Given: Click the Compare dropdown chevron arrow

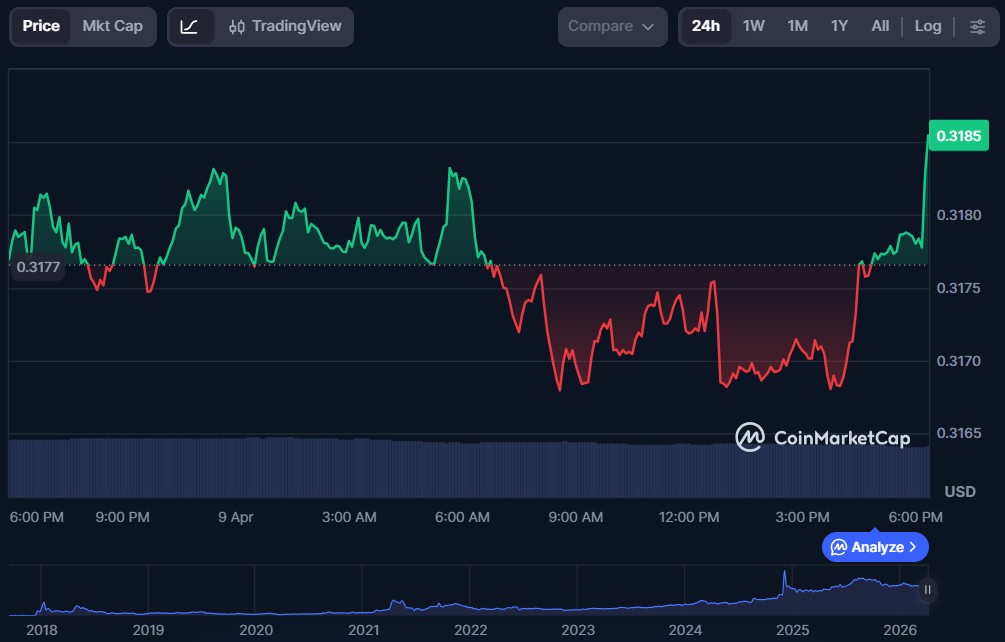Looking at the screenshot, I should [648, 27].
